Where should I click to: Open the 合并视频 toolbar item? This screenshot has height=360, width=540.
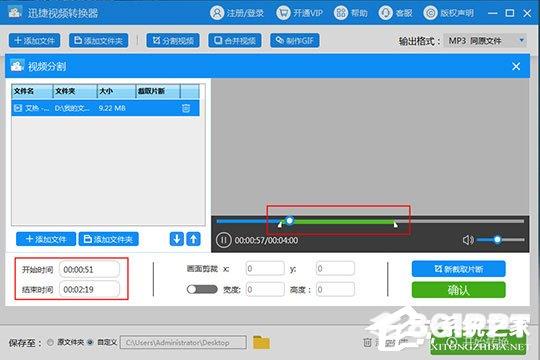(235, 41)
